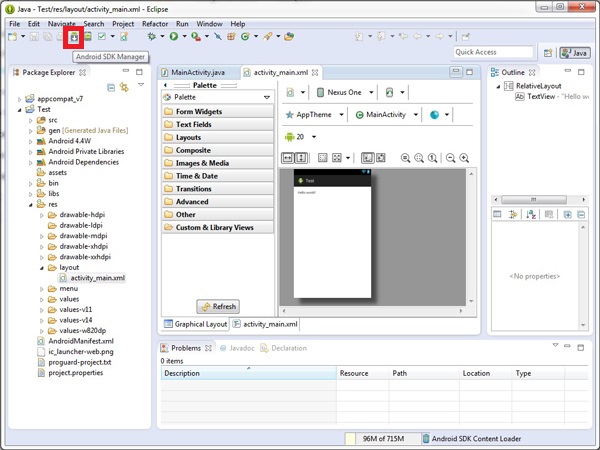The width and height of the screenshot is (600, 450).
Task: Toggle fill height layout button
Action: coord(301,158)
